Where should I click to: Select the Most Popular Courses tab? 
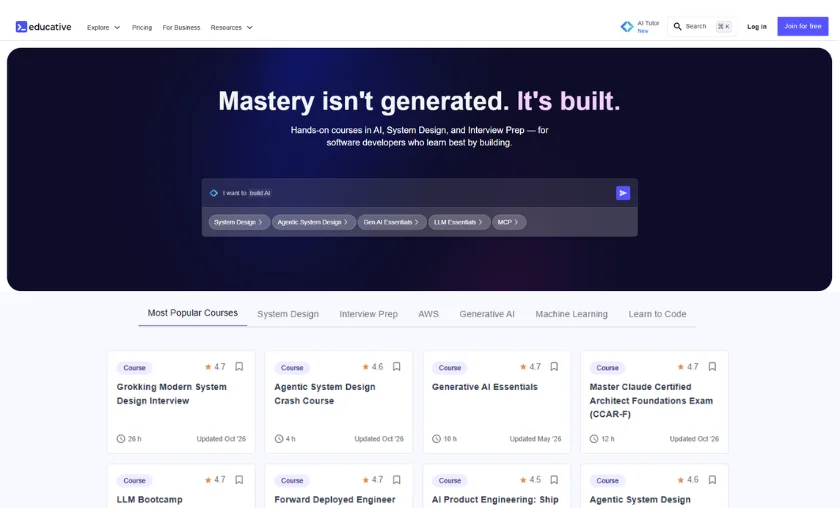[193, 313]
